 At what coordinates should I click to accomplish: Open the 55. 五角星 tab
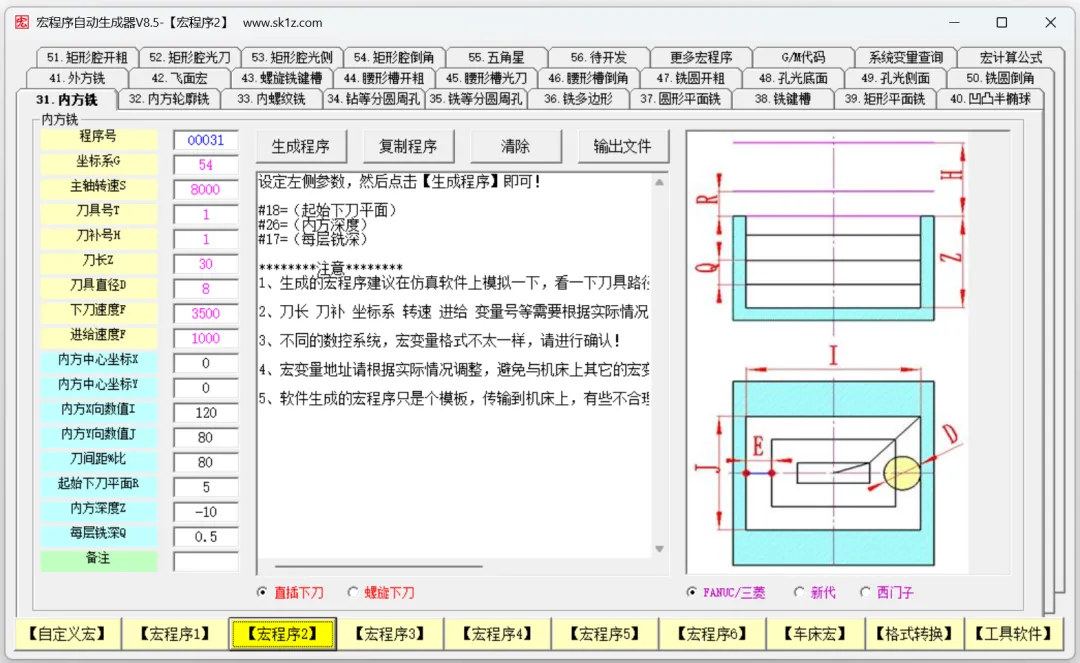(x=497, y=58)
